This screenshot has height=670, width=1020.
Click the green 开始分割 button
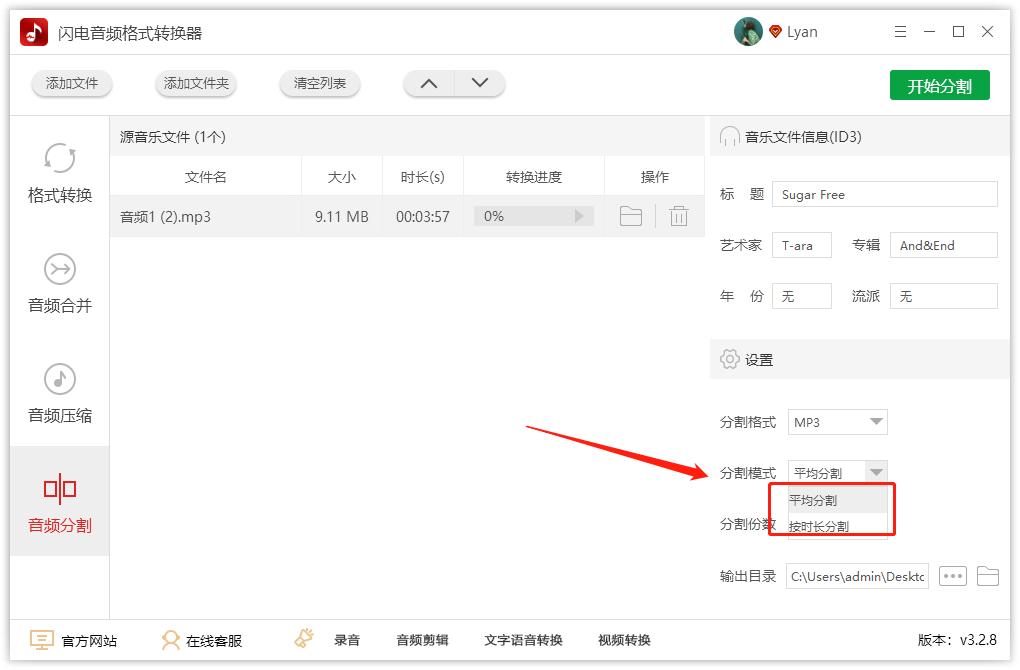click(x=938, y=85)
